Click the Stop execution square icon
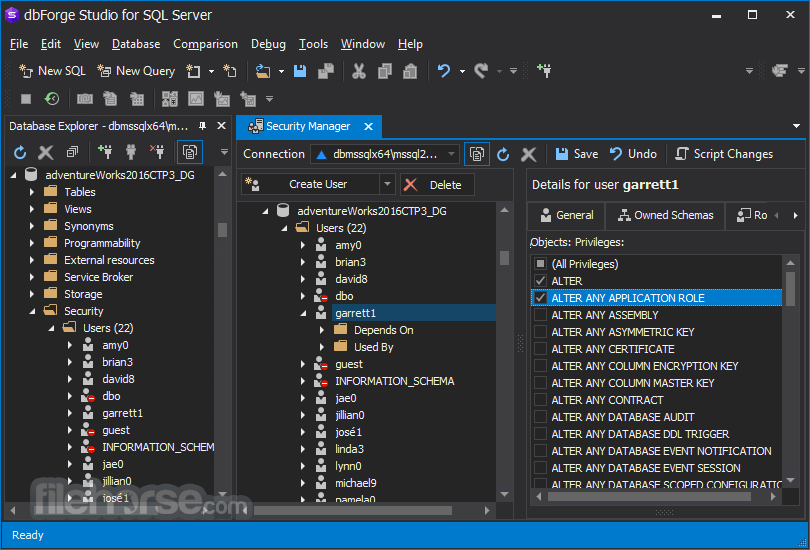Viewport: 810px width, 550px height. (26, 98)
